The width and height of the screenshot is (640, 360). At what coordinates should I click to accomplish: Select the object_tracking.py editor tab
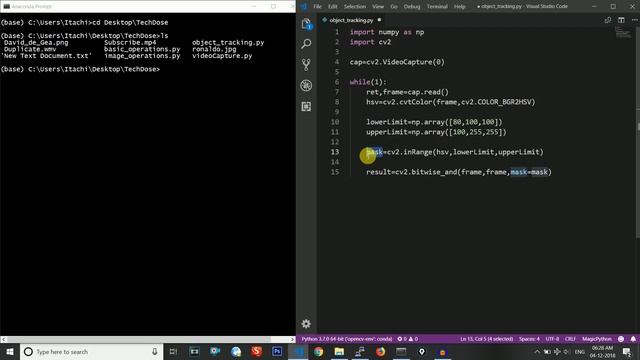[351, 20]
